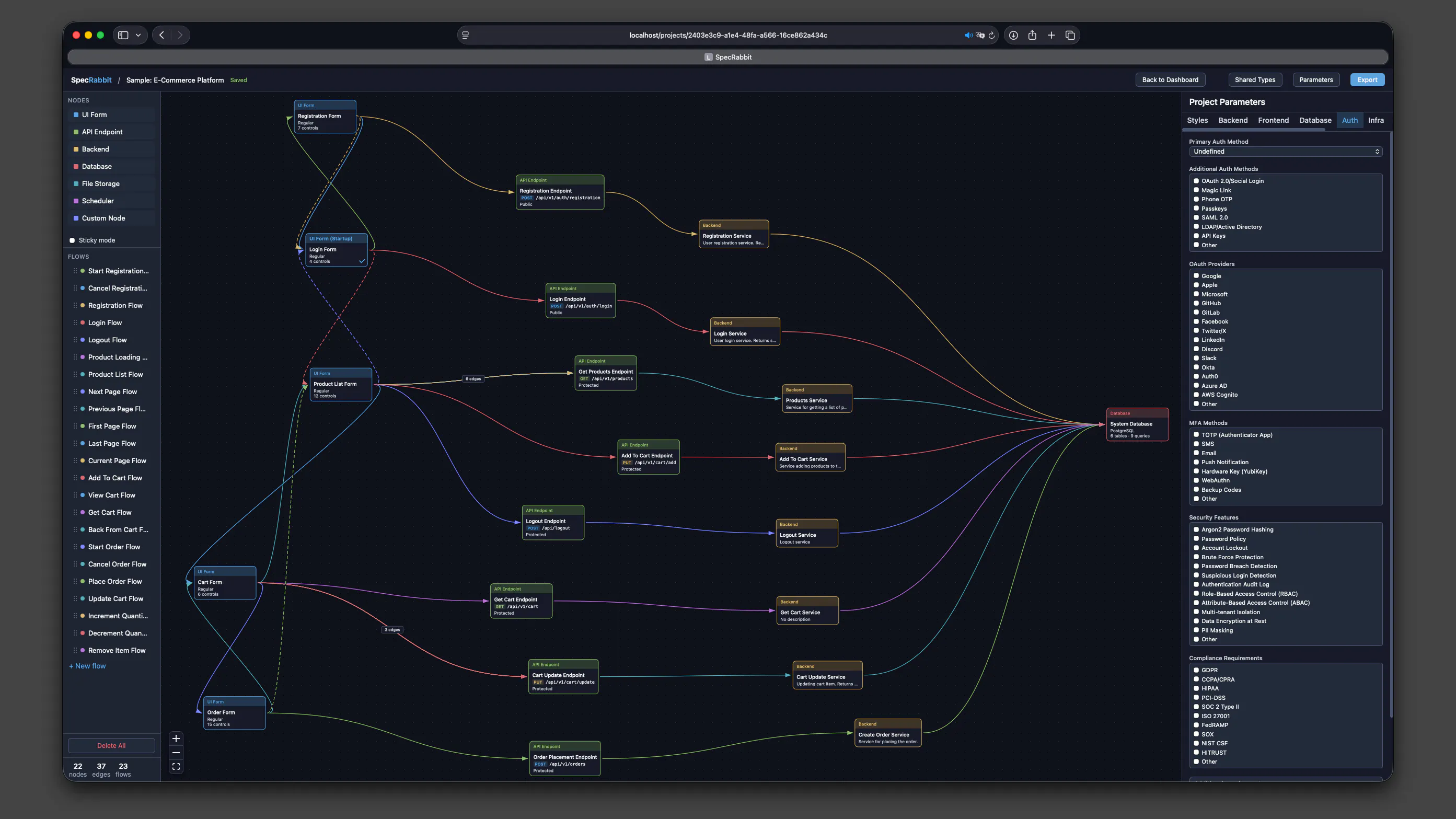Add an API Endpoint node from palette

point(111,132)
